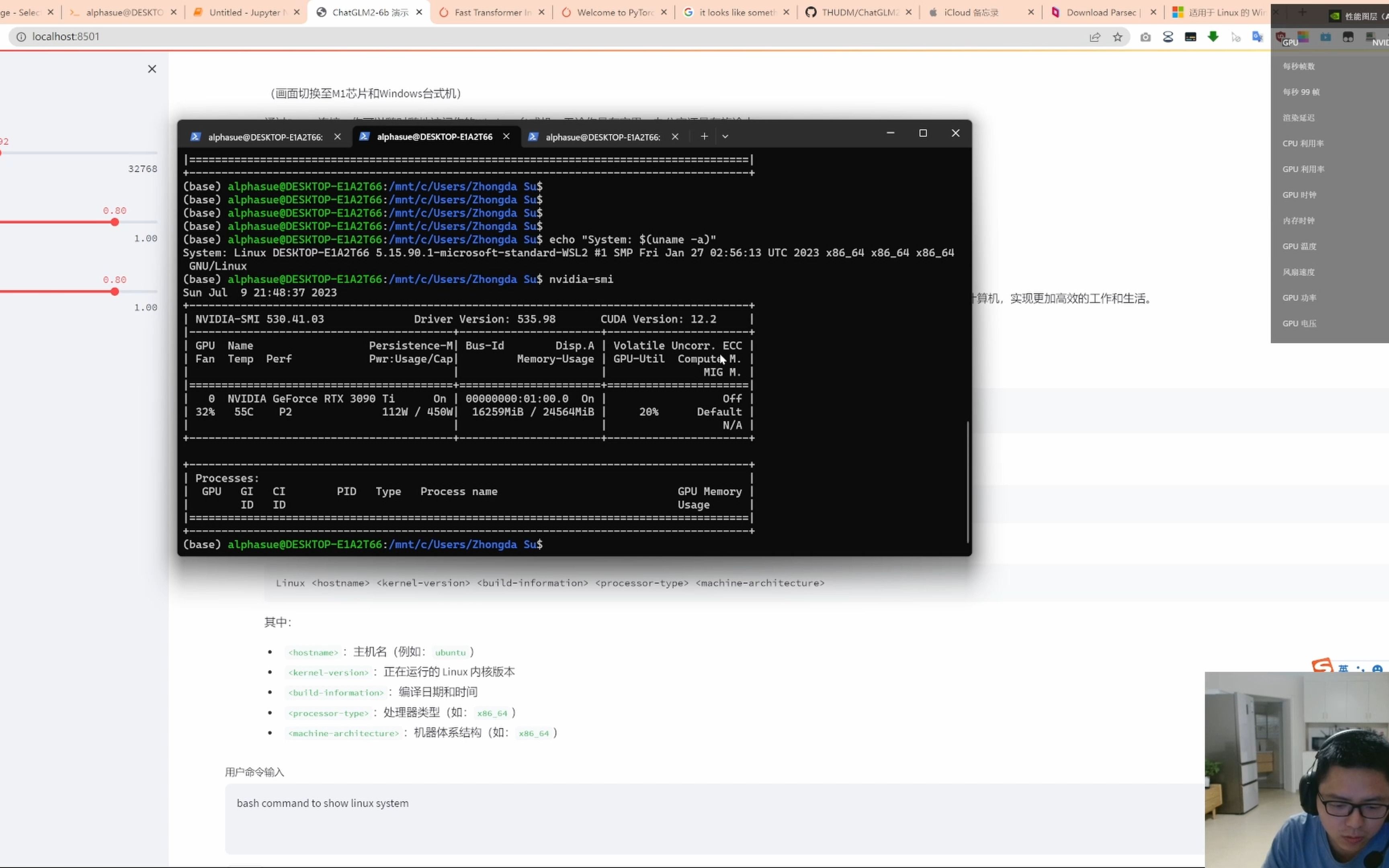Click the nvidia-smi command text in terminal
1389x868 pixels.
pos(581,280)
